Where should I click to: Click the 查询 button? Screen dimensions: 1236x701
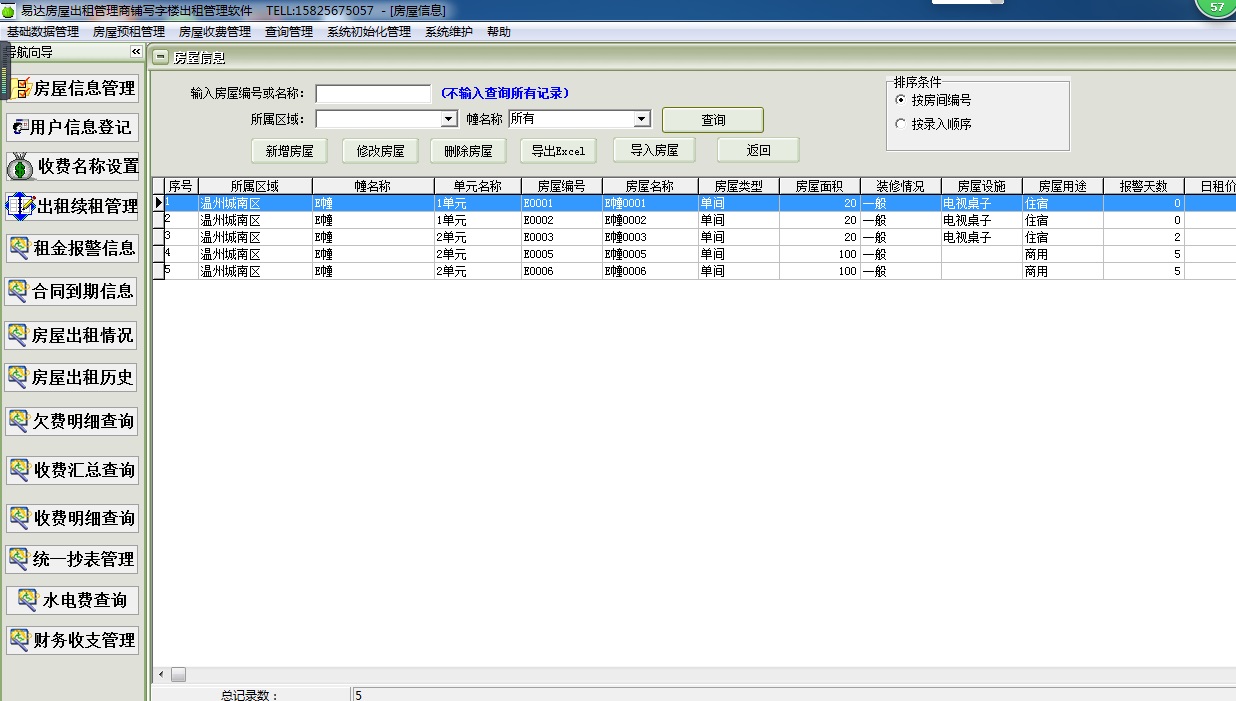click(712, 120)
